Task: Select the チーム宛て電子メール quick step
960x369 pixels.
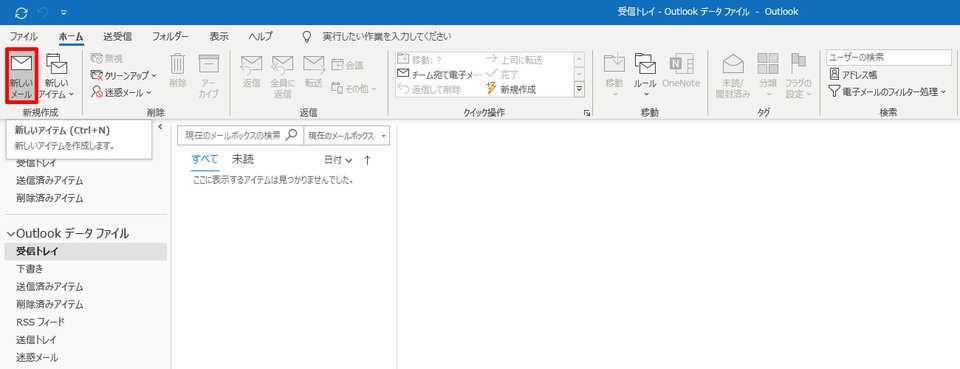Action: coord(439,74)
